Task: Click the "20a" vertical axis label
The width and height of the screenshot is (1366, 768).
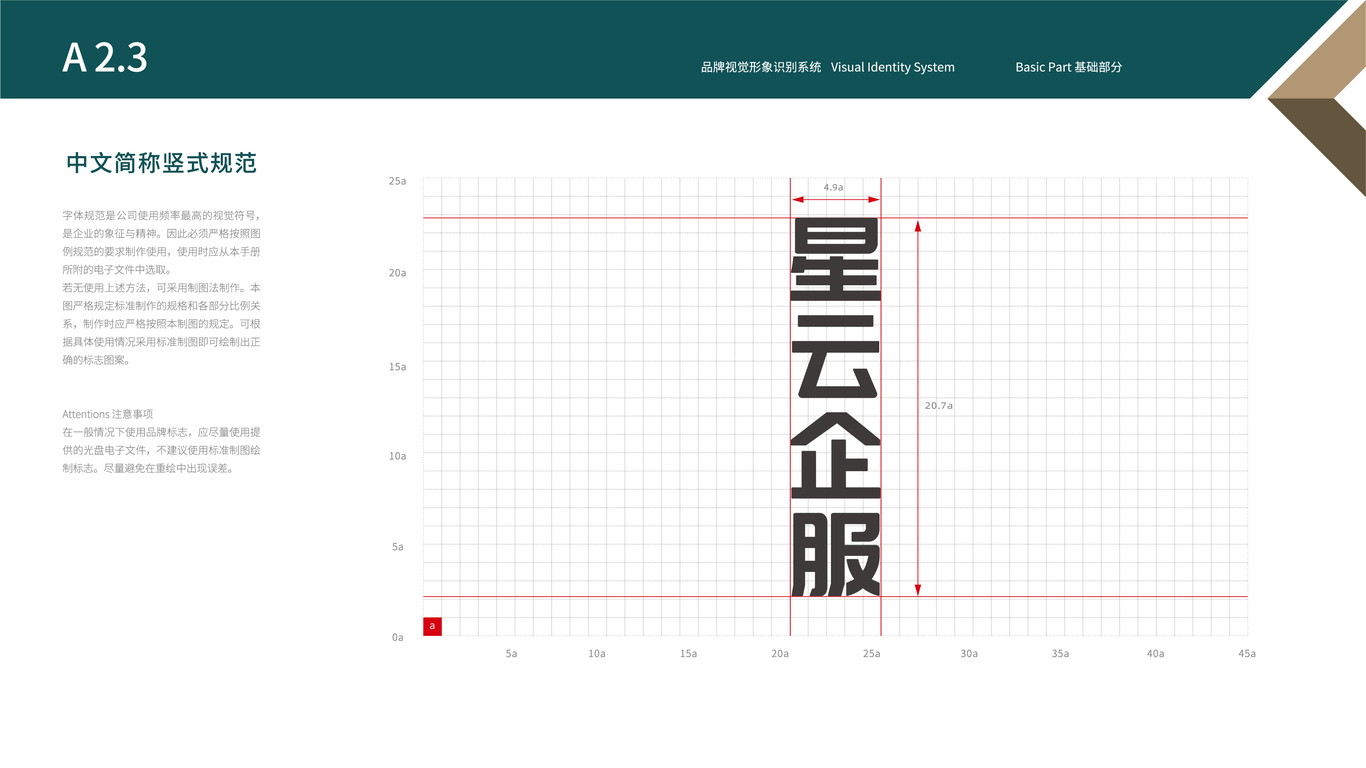Action: click(398, 272)
